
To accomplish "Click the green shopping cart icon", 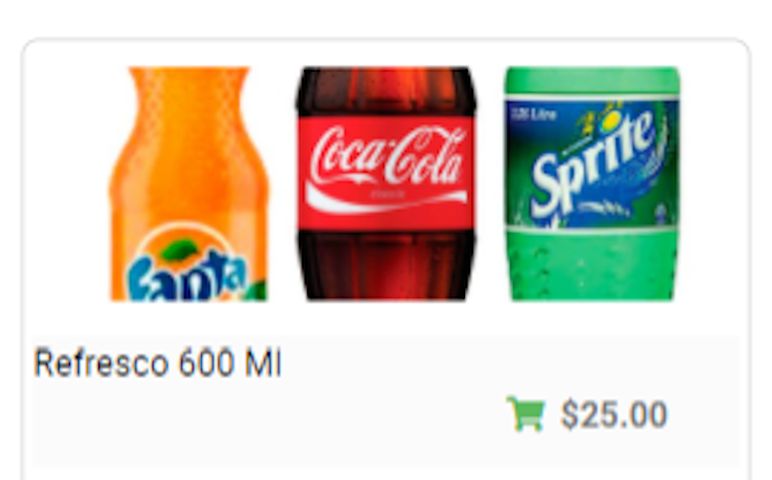I will pos(526,414).
